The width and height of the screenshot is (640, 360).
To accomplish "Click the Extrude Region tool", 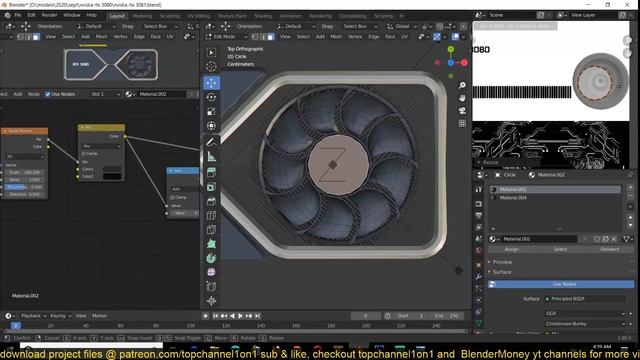I will (x=211, y=172).
